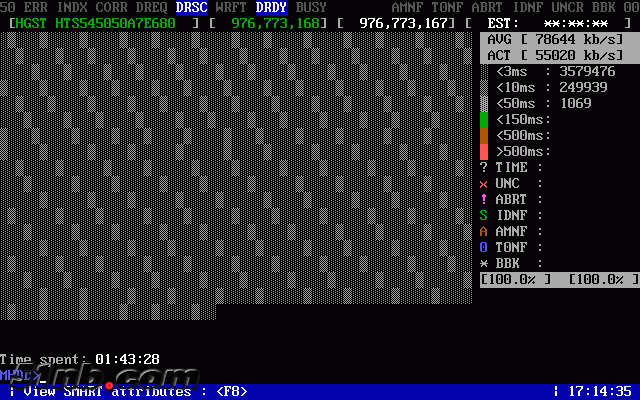
Task: Click the green <150ms color block
Action: (x=485, y=120)
